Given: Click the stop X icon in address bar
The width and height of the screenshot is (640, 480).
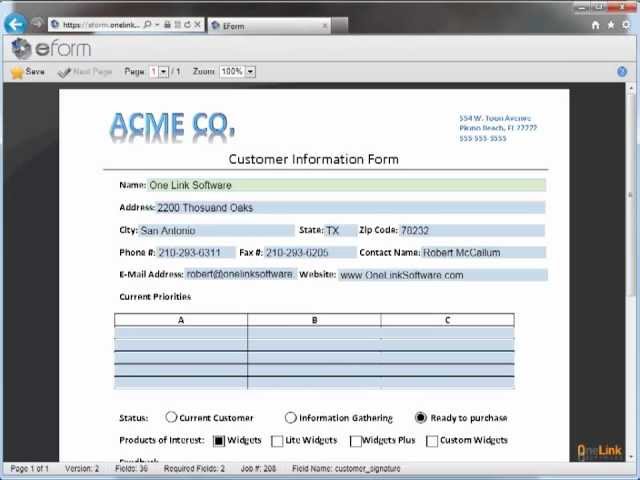Looking at the screenshot, I should click(x=197, y=24).
